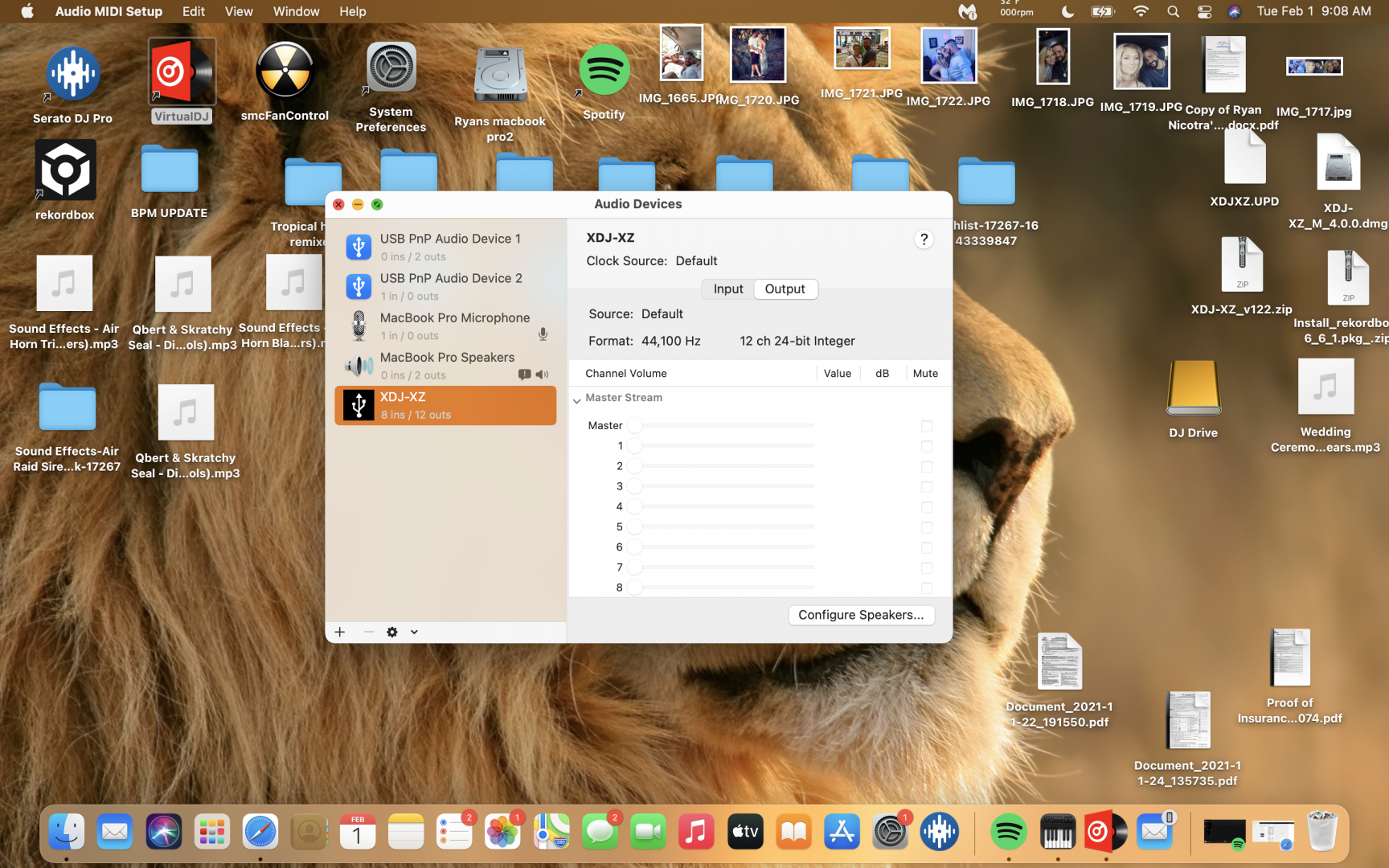Toggle Mute checkbox for channel 7
The width and height of the screenshot is (1389, 868).
927,567
